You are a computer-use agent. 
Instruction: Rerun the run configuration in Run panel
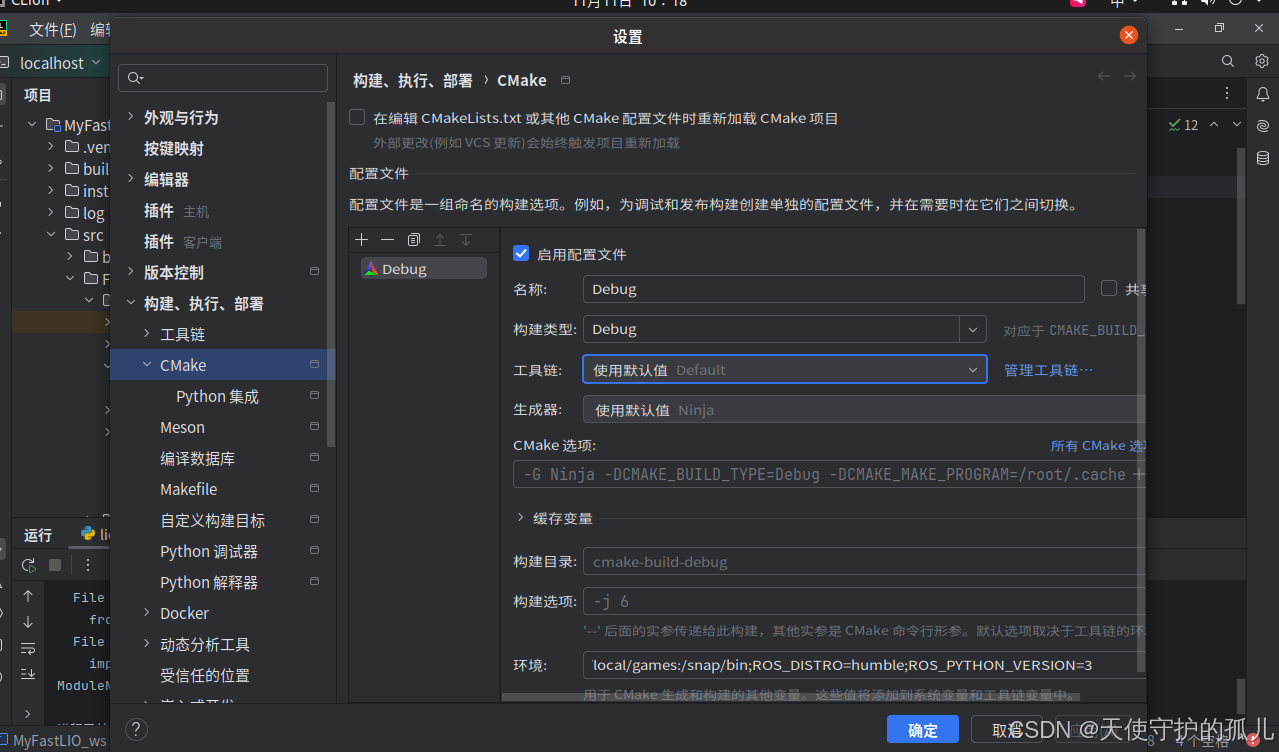pyautogui.click(x=28, y=565)
